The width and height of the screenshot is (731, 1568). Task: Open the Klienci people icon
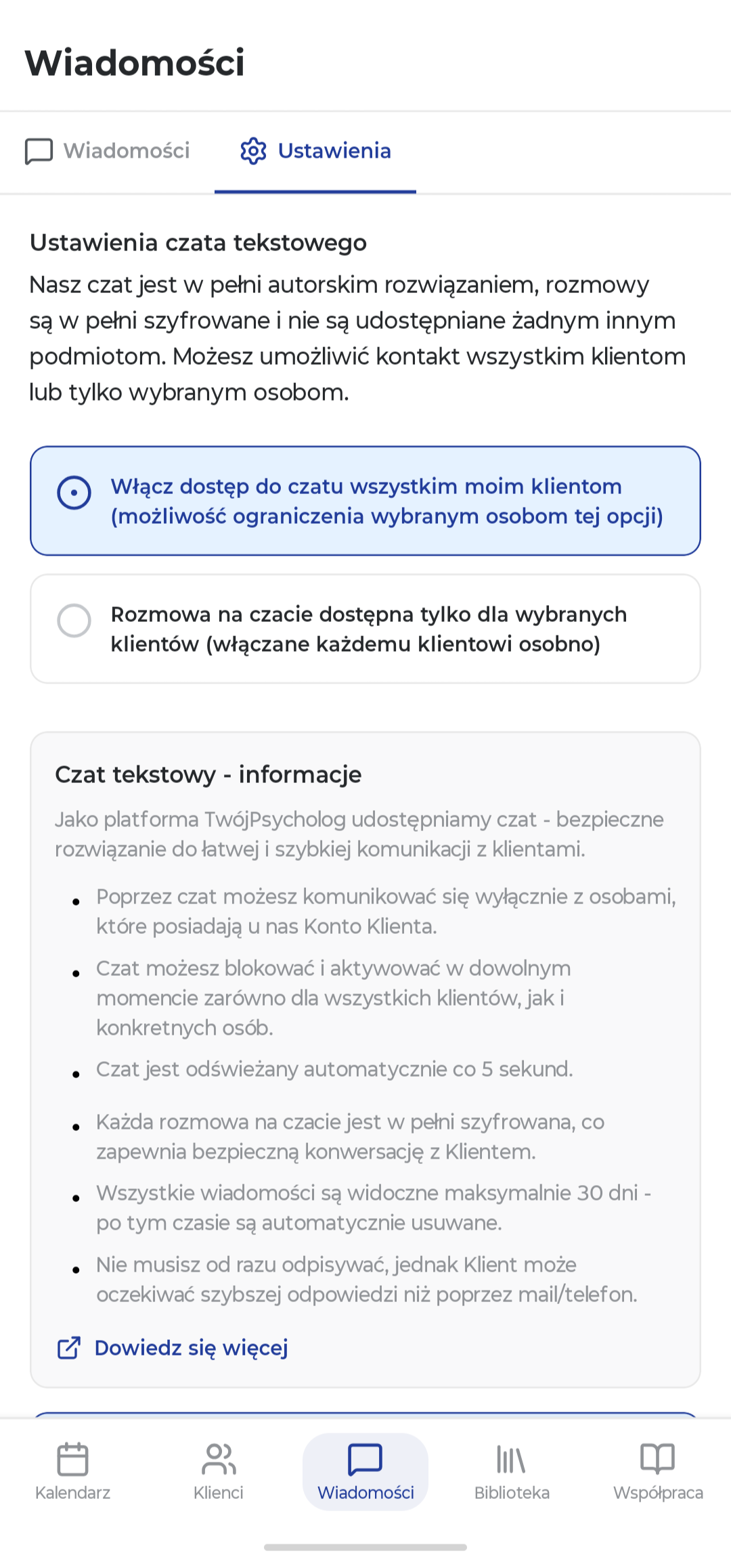click(219, 1459)
